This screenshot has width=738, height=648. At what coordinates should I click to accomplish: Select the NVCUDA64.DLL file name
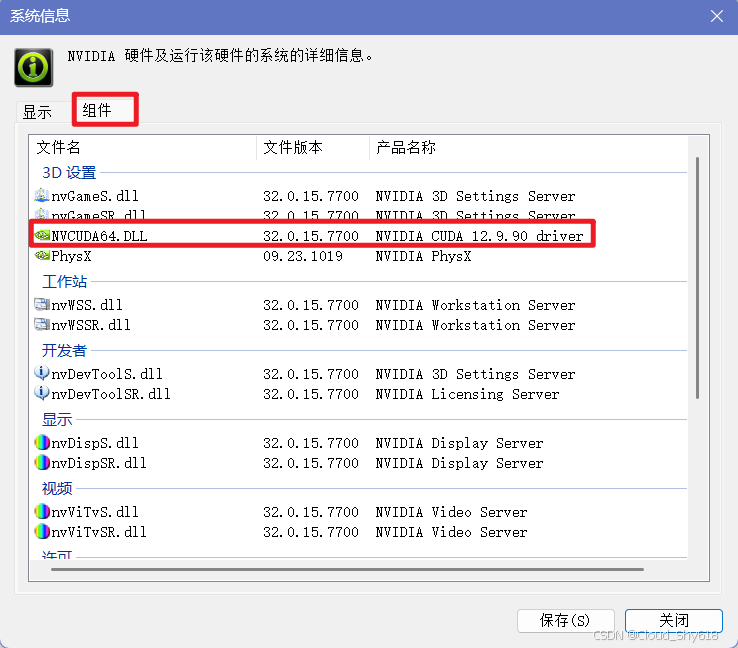coord(99,236)
